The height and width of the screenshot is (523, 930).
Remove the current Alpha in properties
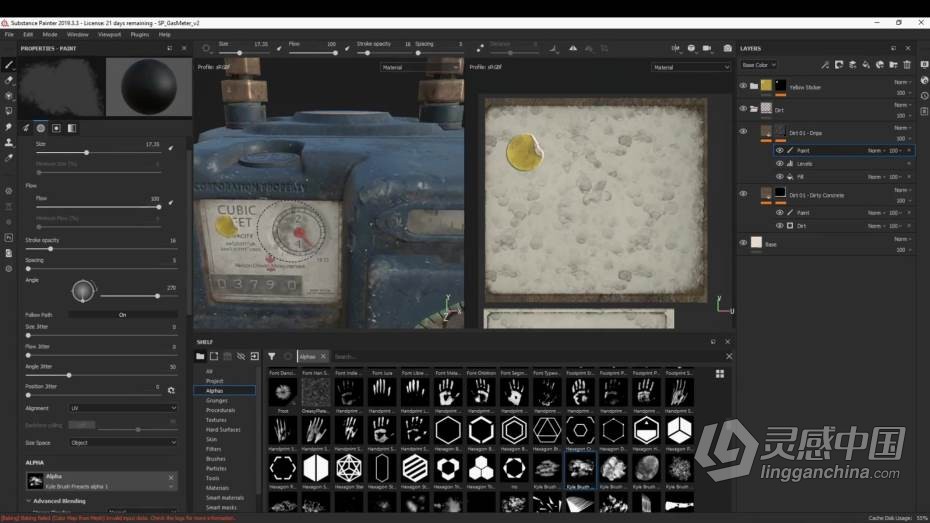(x=171, y=477)
